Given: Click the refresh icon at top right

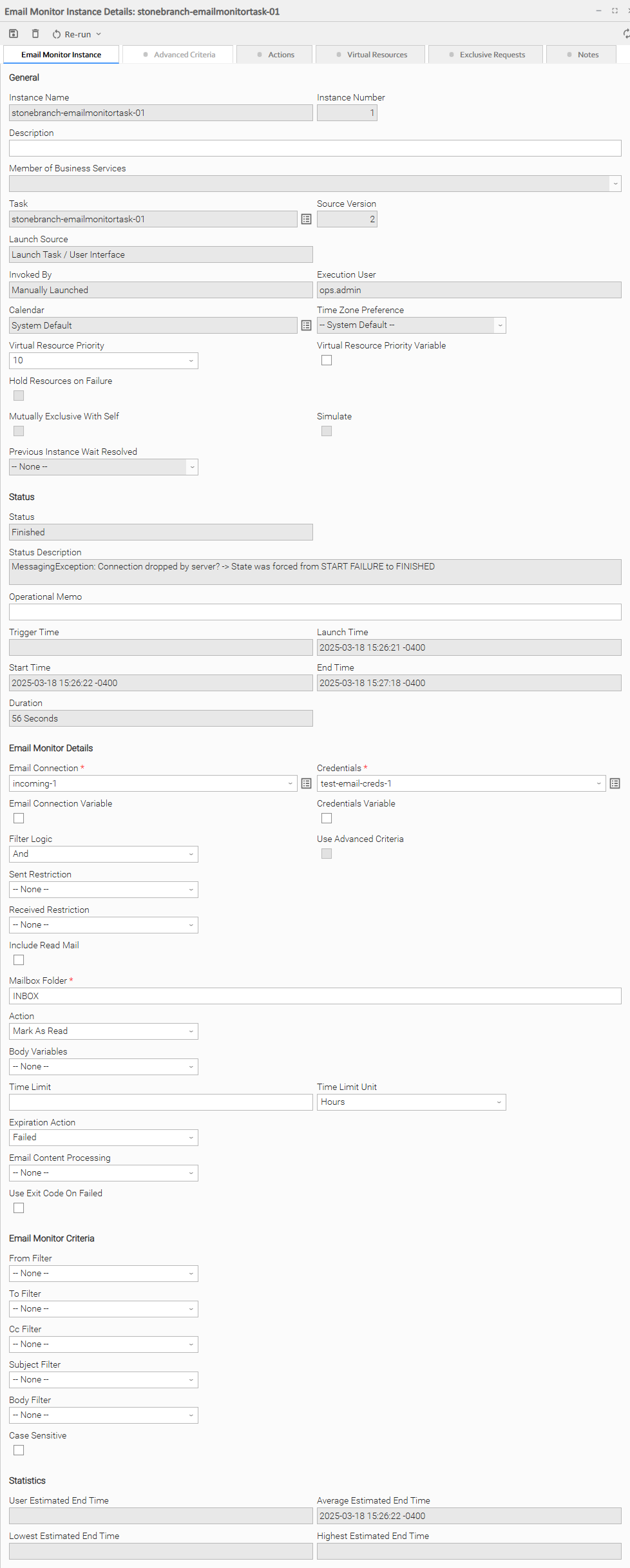Looking at the screenshot, I should point(625,34).
